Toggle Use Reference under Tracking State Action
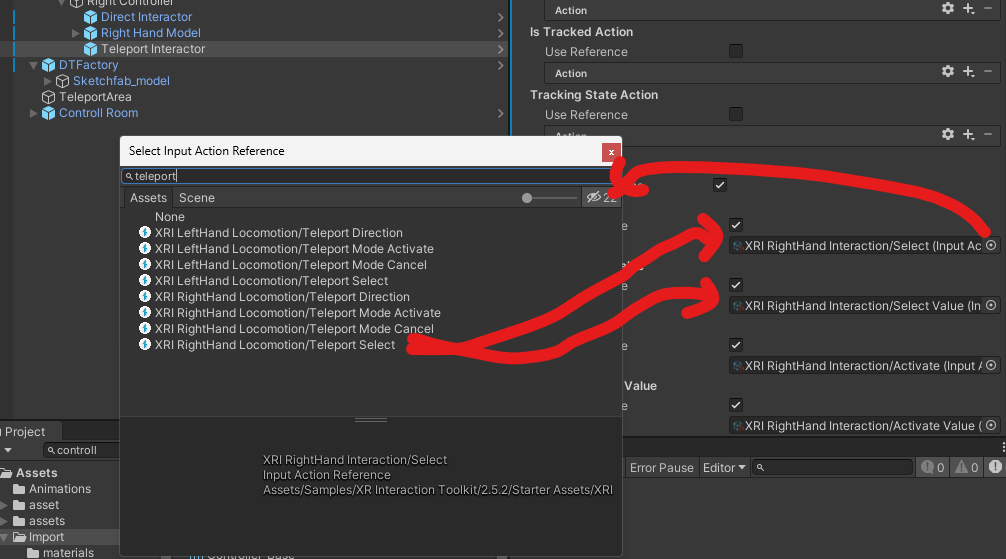Image resolution: width=1006 pixels, height=559 pixels. coord(736,114)
